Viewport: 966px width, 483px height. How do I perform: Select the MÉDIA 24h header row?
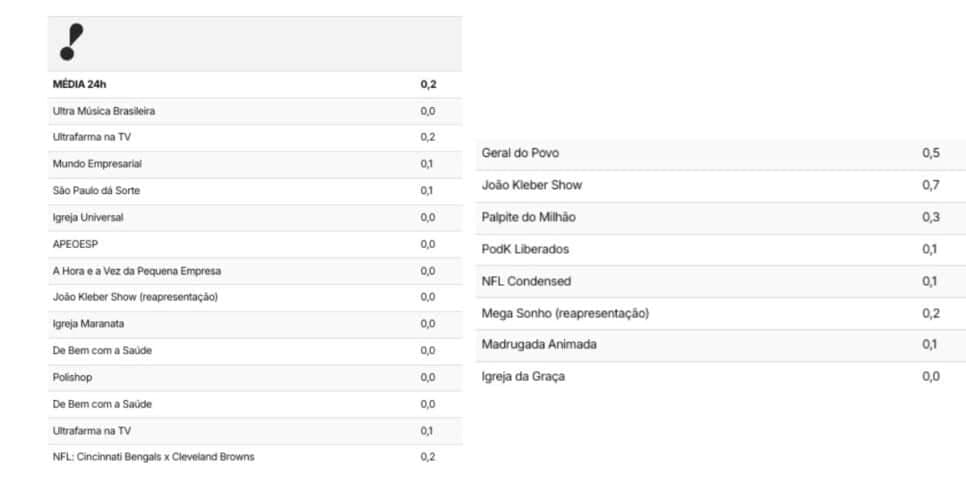click(255, 85)
